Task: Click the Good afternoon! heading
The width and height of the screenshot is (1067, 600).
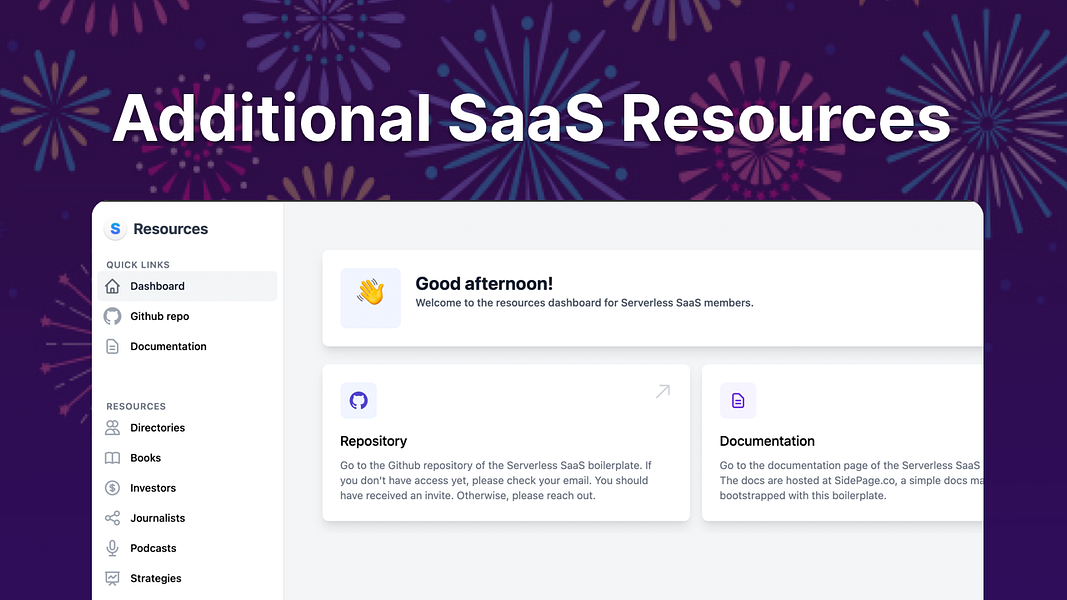Action: [484, 284]
